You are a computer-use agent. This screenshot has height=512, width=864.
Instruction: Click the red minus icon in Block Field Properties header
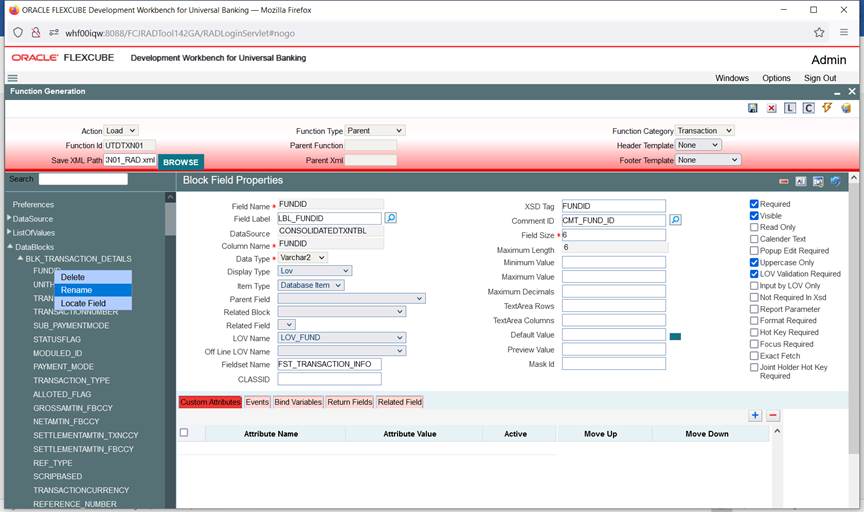[784, 181]
